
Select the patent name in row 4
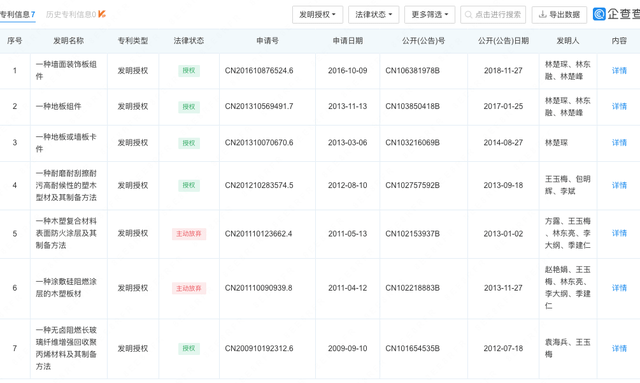pyautogui.click(x=66, y=185)
